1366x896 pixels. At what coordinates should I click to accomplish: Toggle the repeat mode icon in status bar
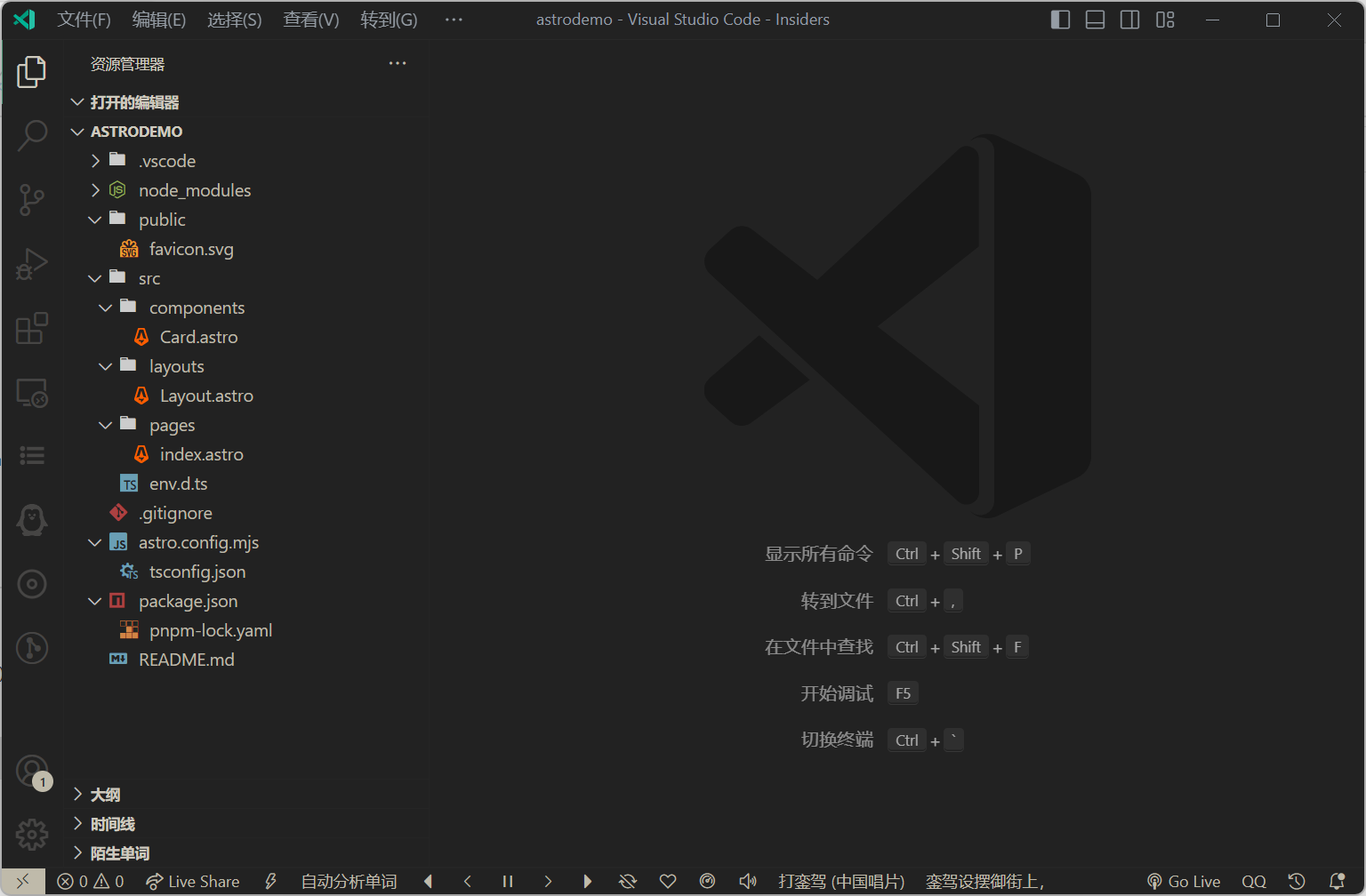pos(628,881)
